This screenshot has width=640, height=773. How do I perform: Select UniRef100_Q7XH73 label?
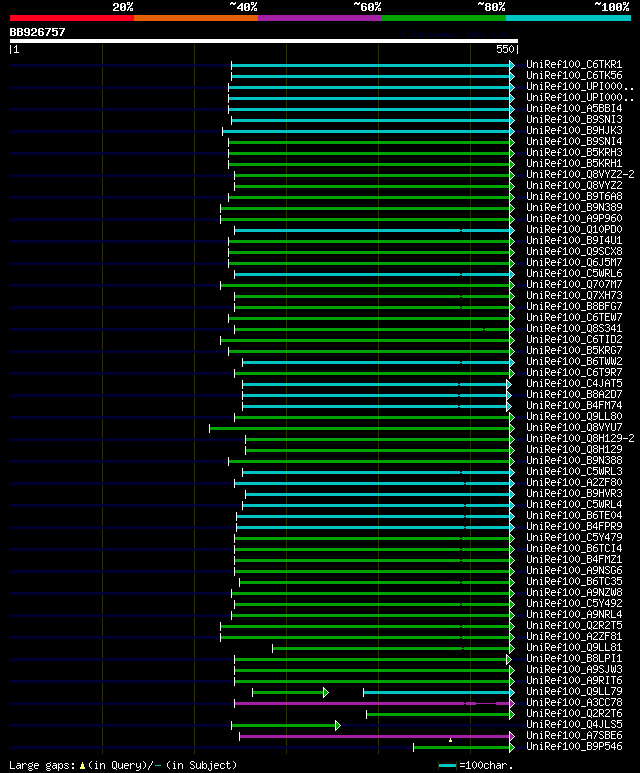coord(574,296)
